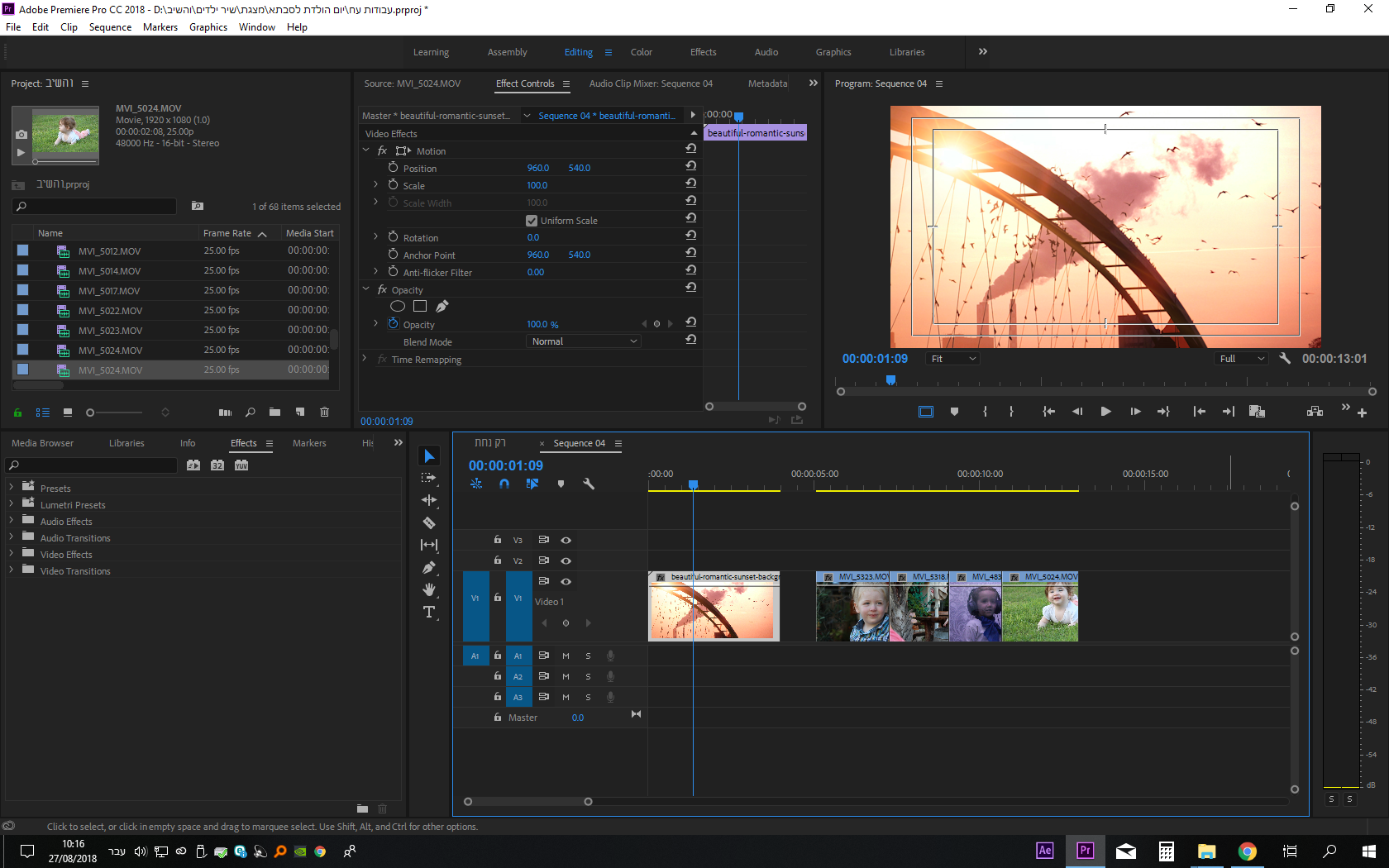Reset the Position parameter
1389x868 pixels.
(x=691, y=167)
